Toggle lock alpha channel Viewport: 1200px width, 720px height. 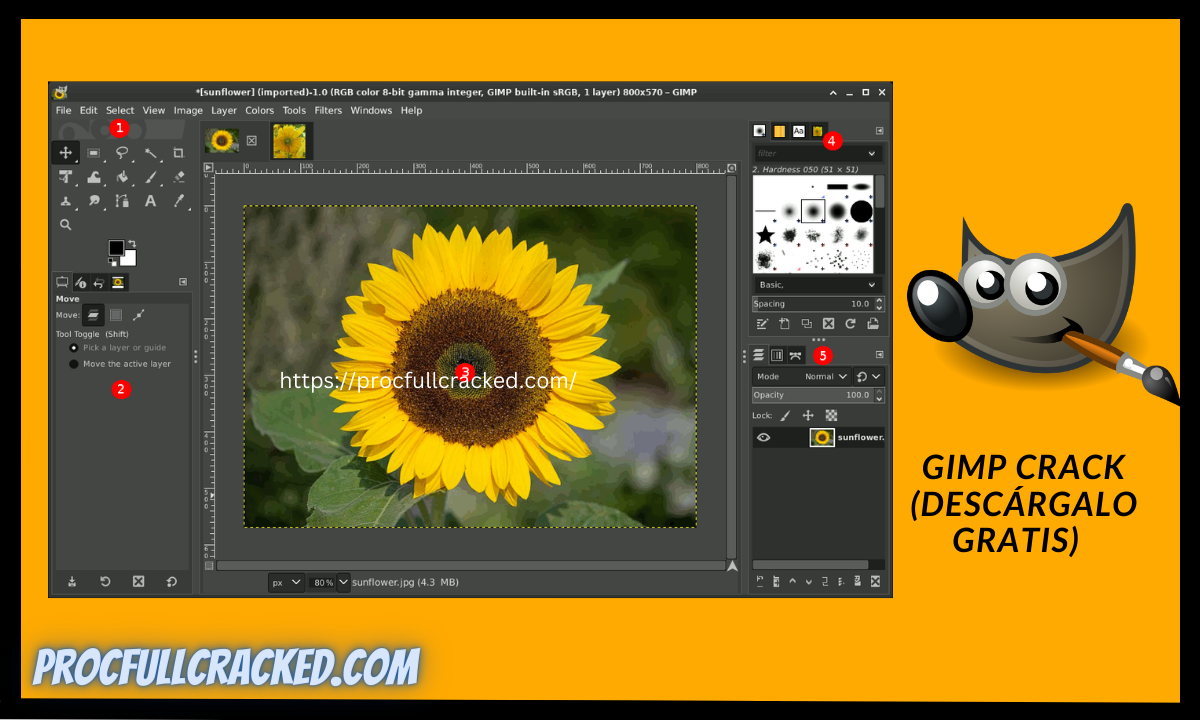coord(831,415)
